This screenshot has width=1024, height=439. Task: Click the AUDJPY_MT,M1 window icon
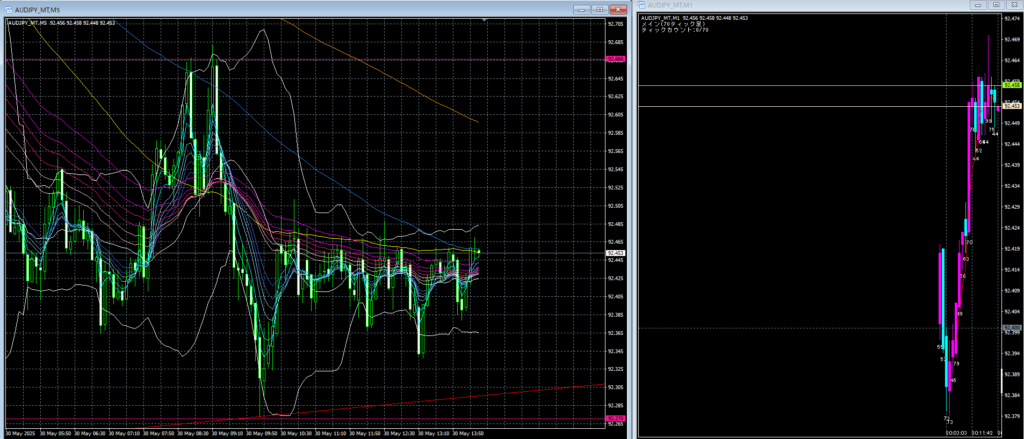[x=643, y=5]
